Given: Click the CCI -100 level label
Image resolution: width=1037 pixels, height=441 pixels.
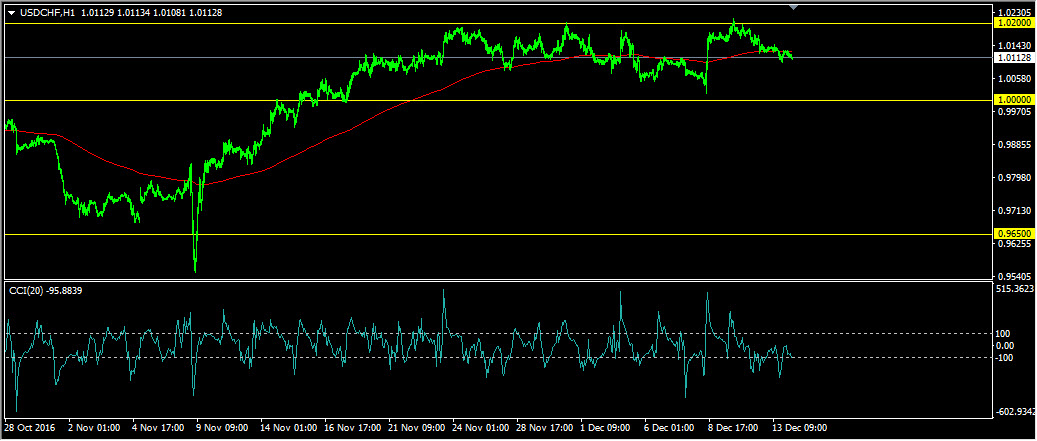Looking at the screenshot, I should (1006, 358).
